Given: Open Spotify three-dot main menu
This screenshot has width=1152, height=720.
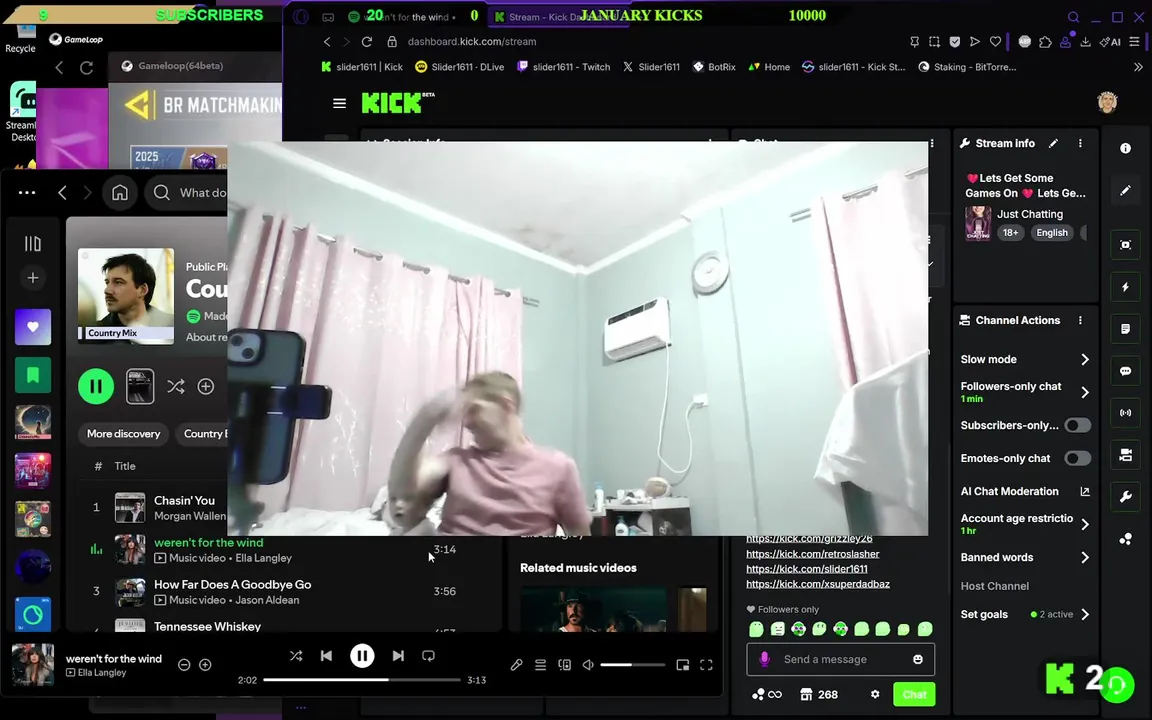Looking at the screenshot, I should [x=26, y=192].
